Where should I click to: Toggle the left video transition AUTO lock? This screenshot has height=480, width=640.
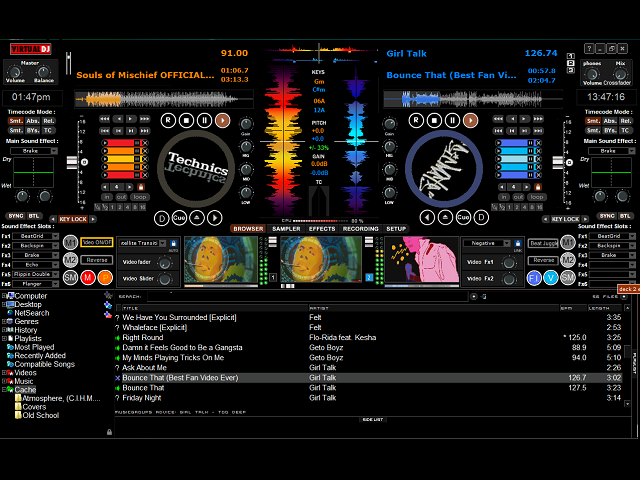coord(173,243)
